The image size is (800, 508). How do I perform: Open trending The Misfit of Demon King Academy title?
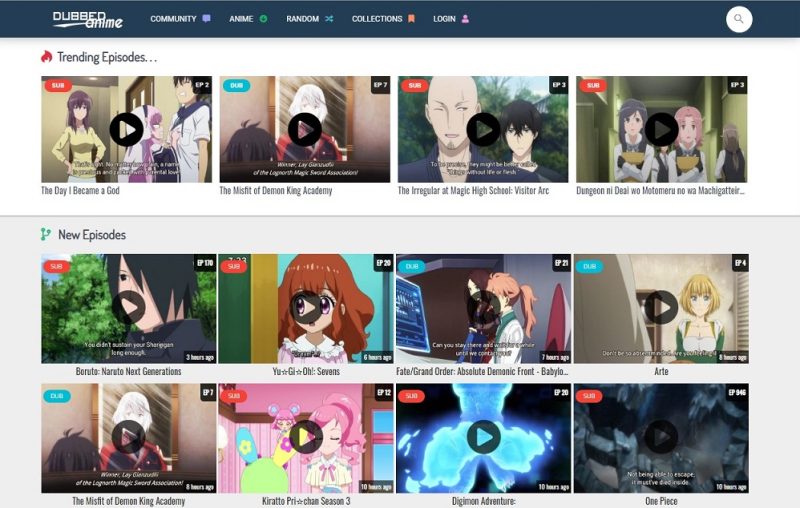coord(276,190)
